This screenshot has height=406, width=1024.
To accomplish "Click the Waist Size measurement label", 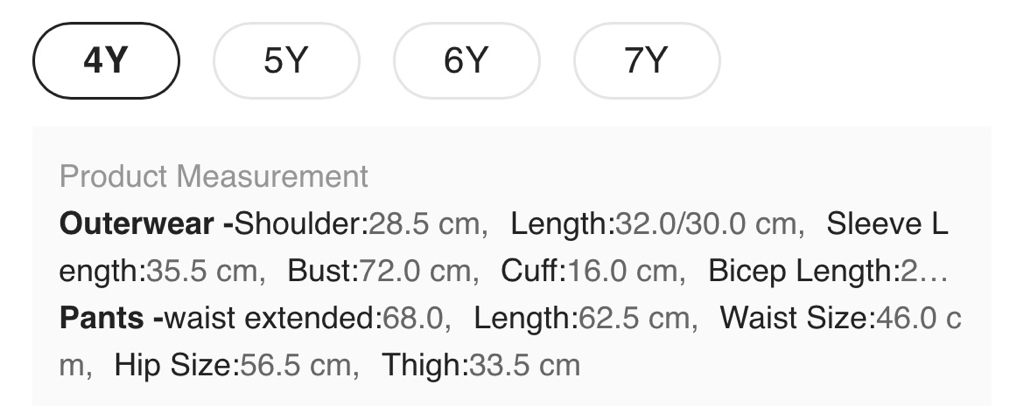I will (796, 318).
